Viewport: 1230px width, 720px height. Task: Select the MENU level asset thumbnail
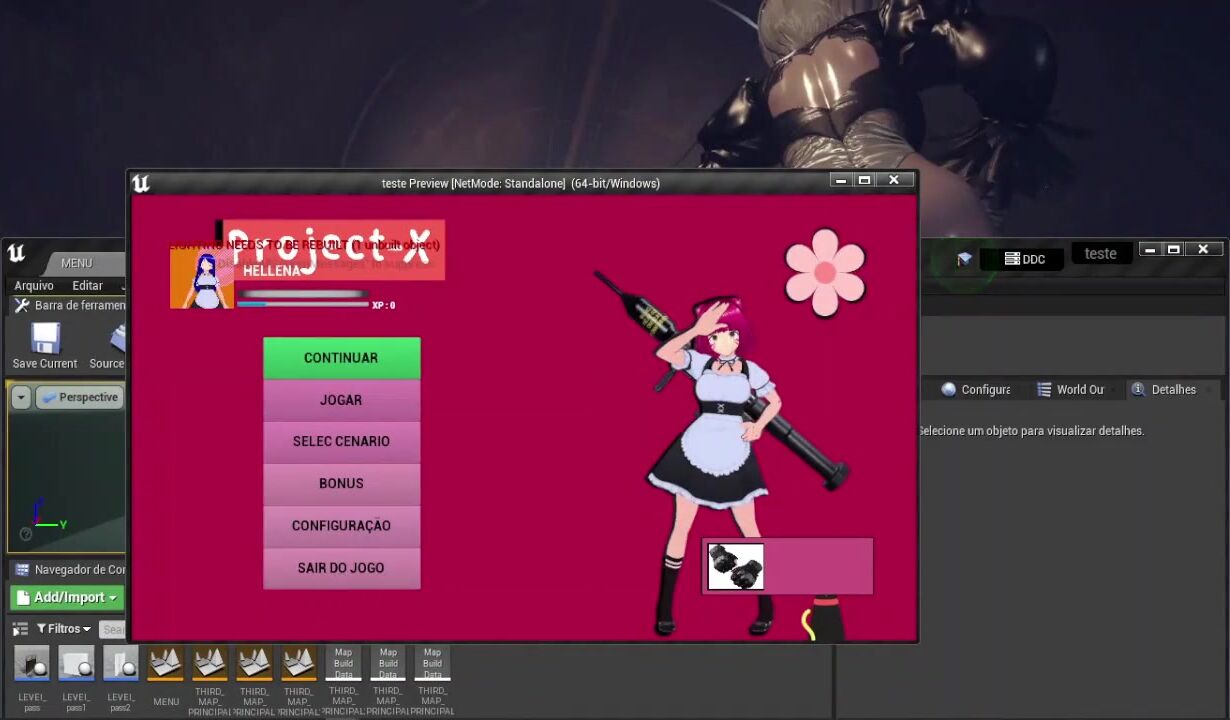coord(166,664)
